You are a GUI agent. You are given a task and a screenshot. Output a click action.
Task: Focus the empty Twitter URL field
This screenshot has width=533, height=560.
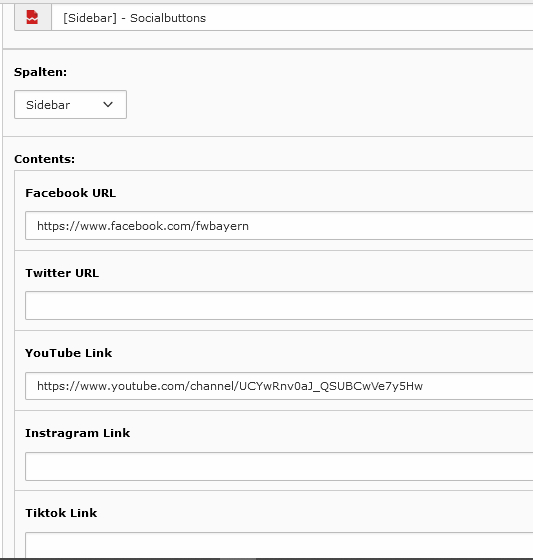[x=279, y=306]
